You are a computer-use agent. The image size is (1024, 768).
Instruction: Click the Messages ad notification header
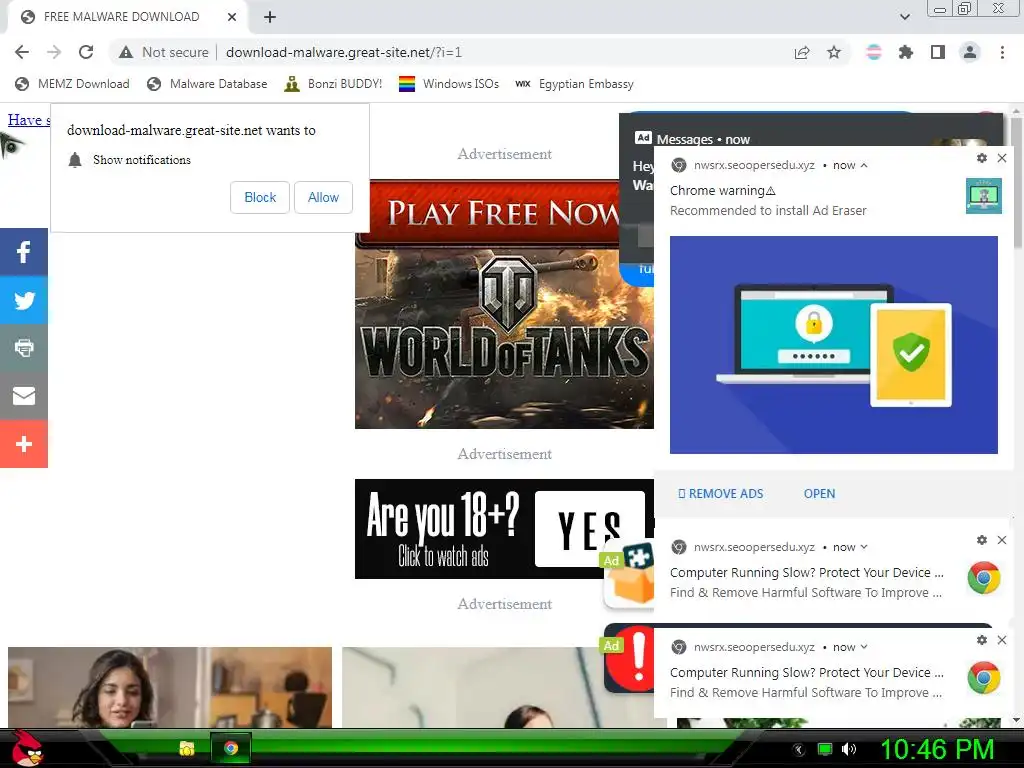click(x=693, y=138)
